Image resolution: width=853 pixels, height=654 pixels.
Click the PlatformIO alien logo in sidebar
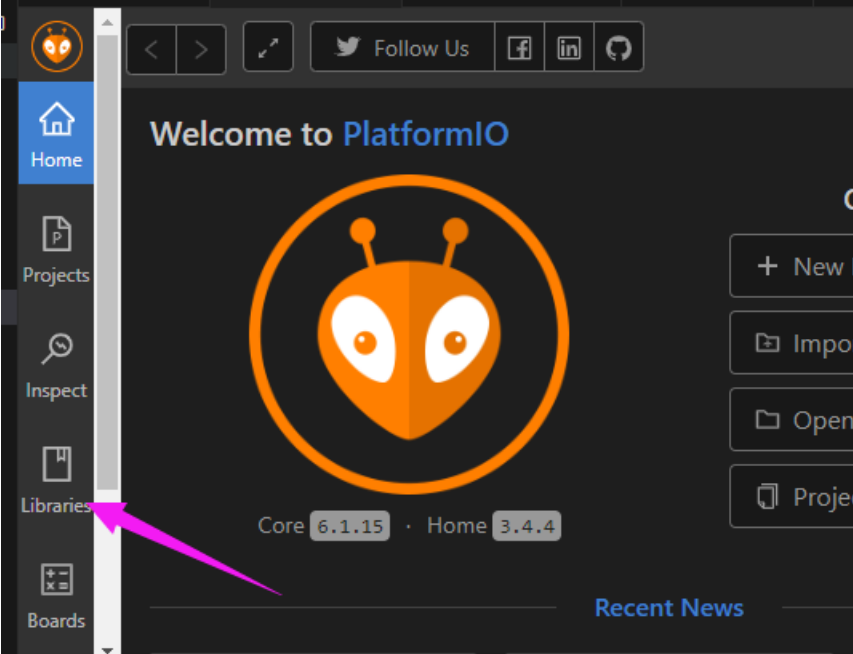[x=57, y=46]
